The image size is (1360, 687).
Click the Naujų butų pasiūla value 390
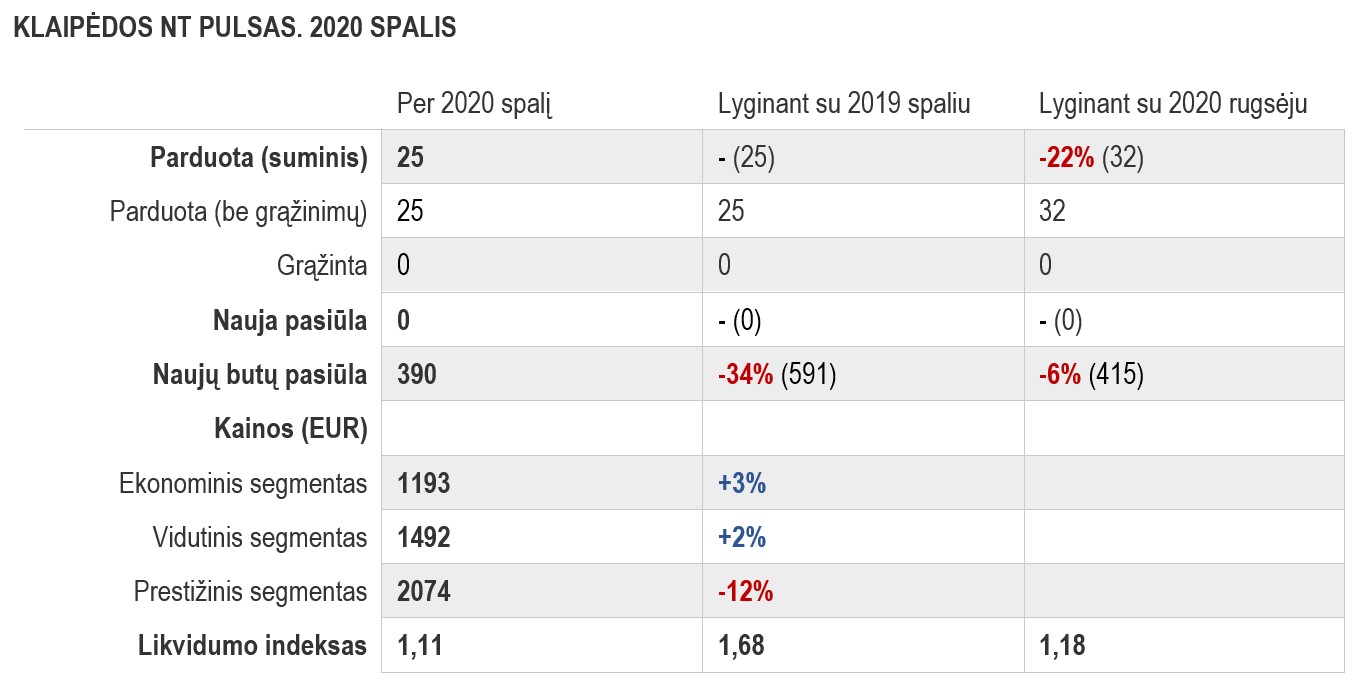pos(417,374)
